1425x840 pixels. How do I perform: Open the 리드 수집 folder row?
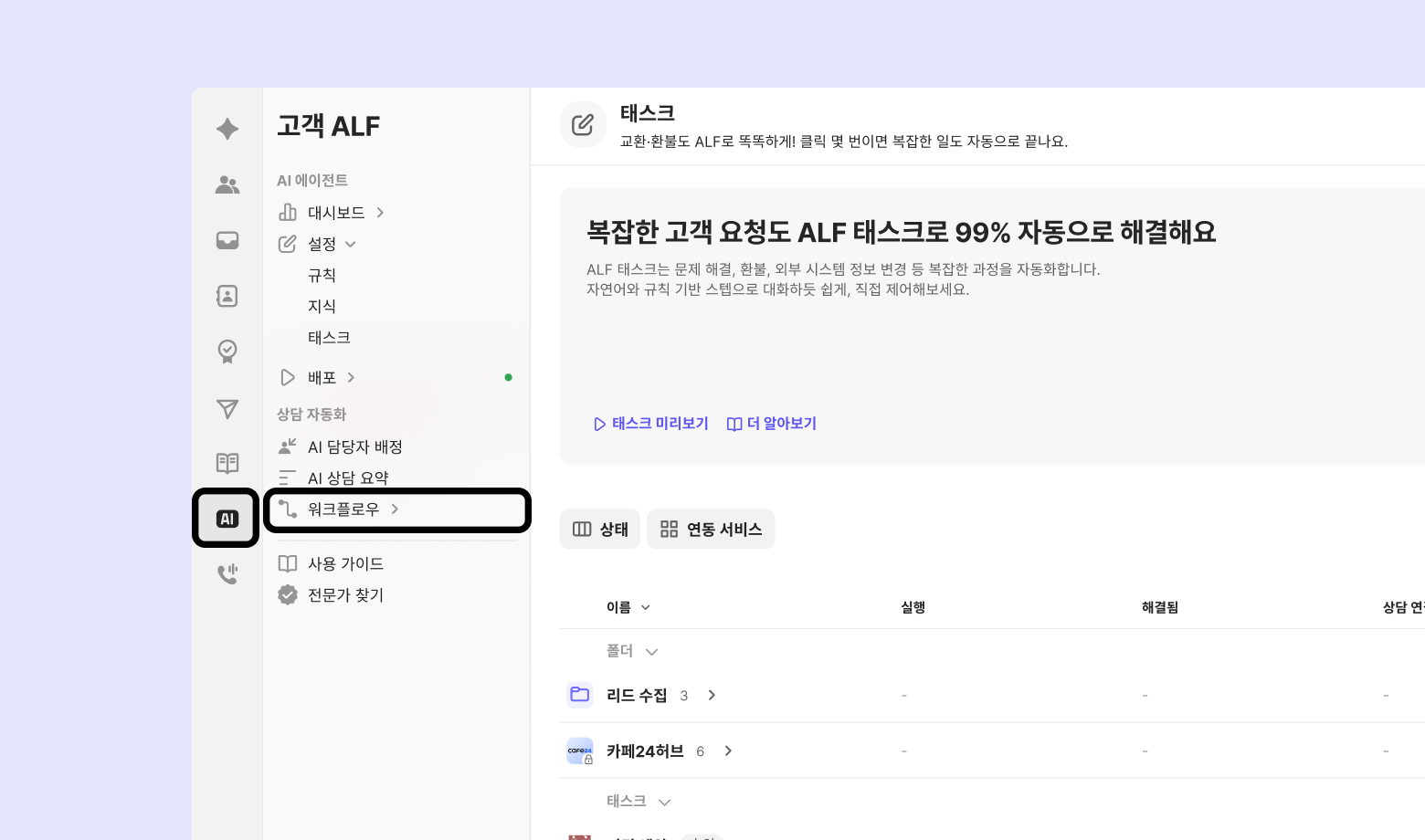point(637,696)
